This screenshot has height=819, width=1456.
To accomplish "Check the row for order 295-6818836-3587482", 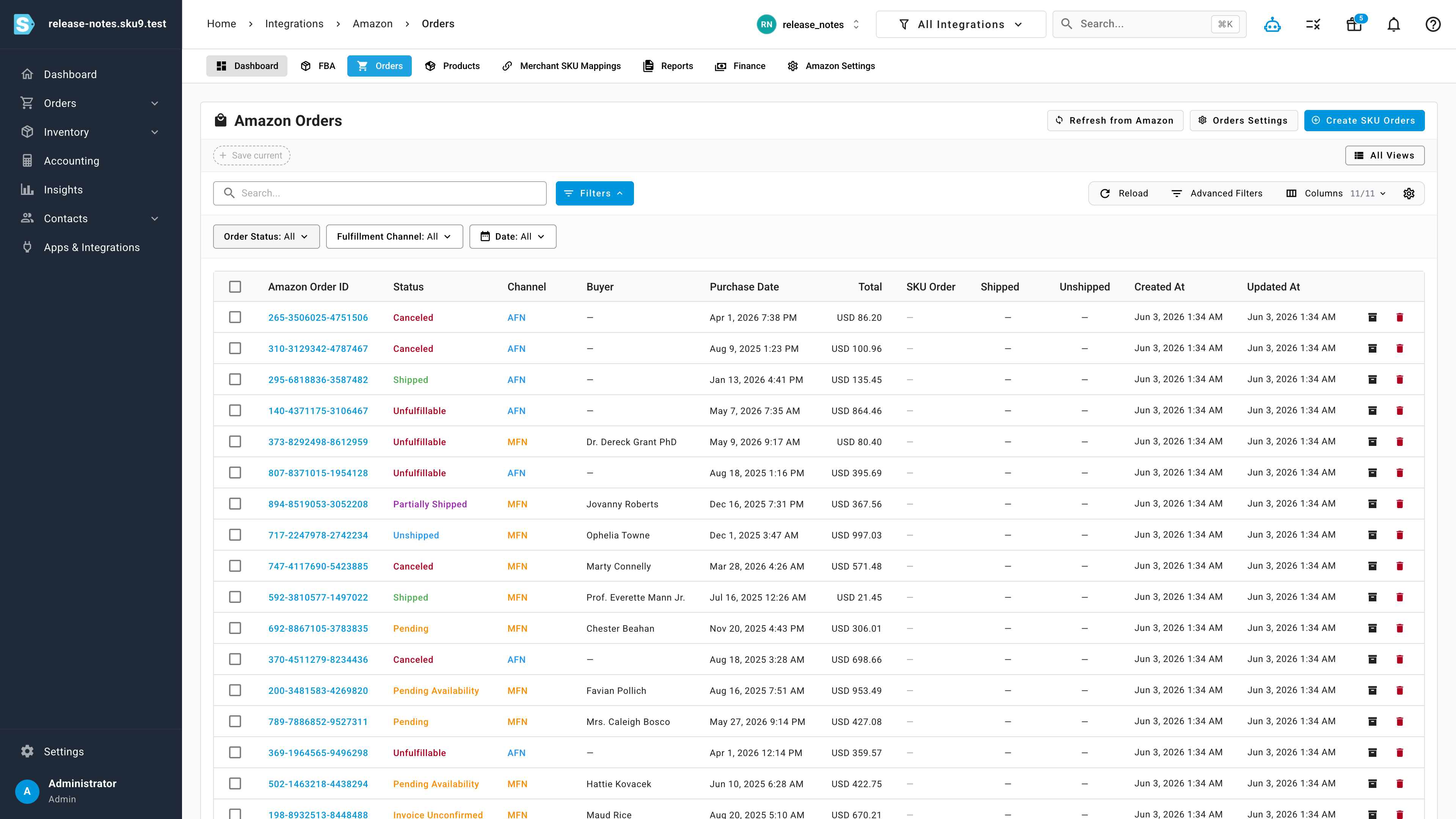I will tap(235, 379).
